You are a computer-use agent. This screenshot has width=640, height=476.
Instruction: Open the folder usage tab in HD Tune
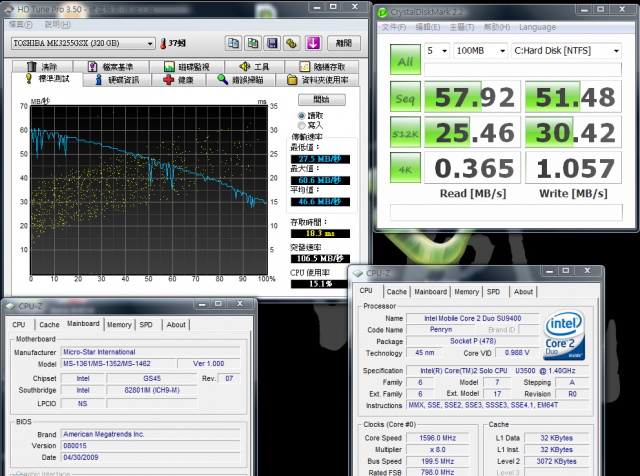(318, 80)
